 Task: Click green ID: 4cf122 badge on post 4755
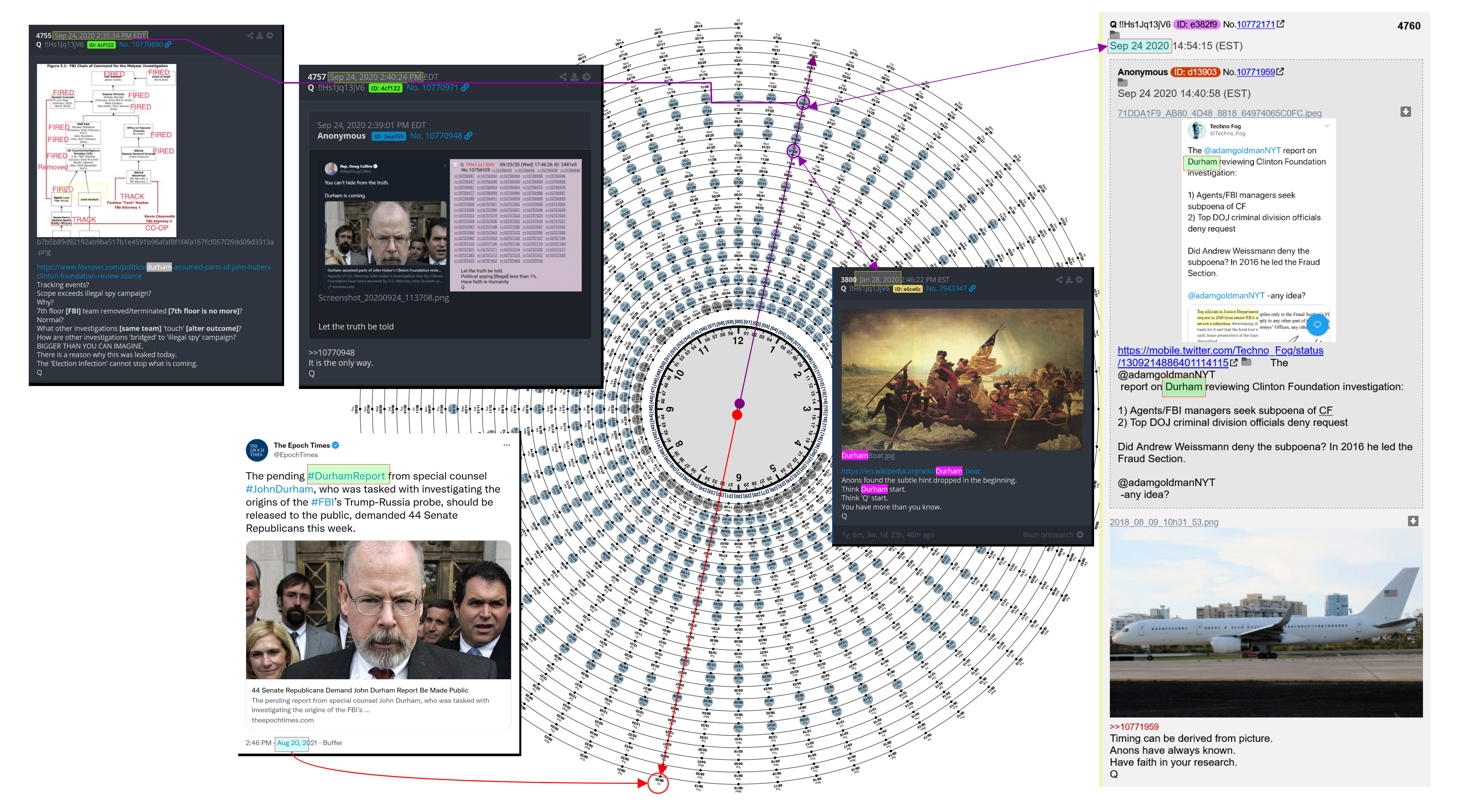pos(101,45)
